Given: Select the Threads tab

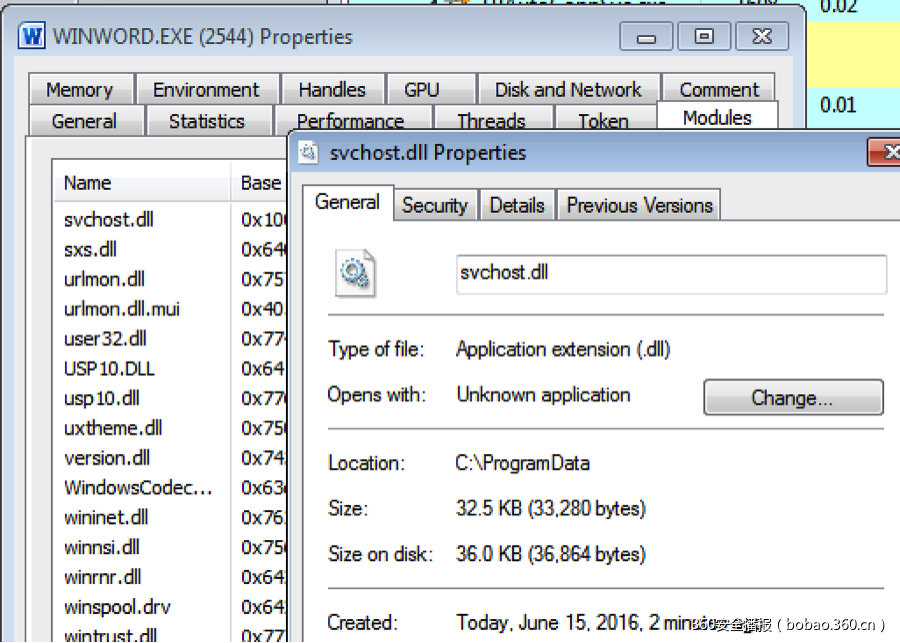Looking at the screenshot, I should coord(491,121).
